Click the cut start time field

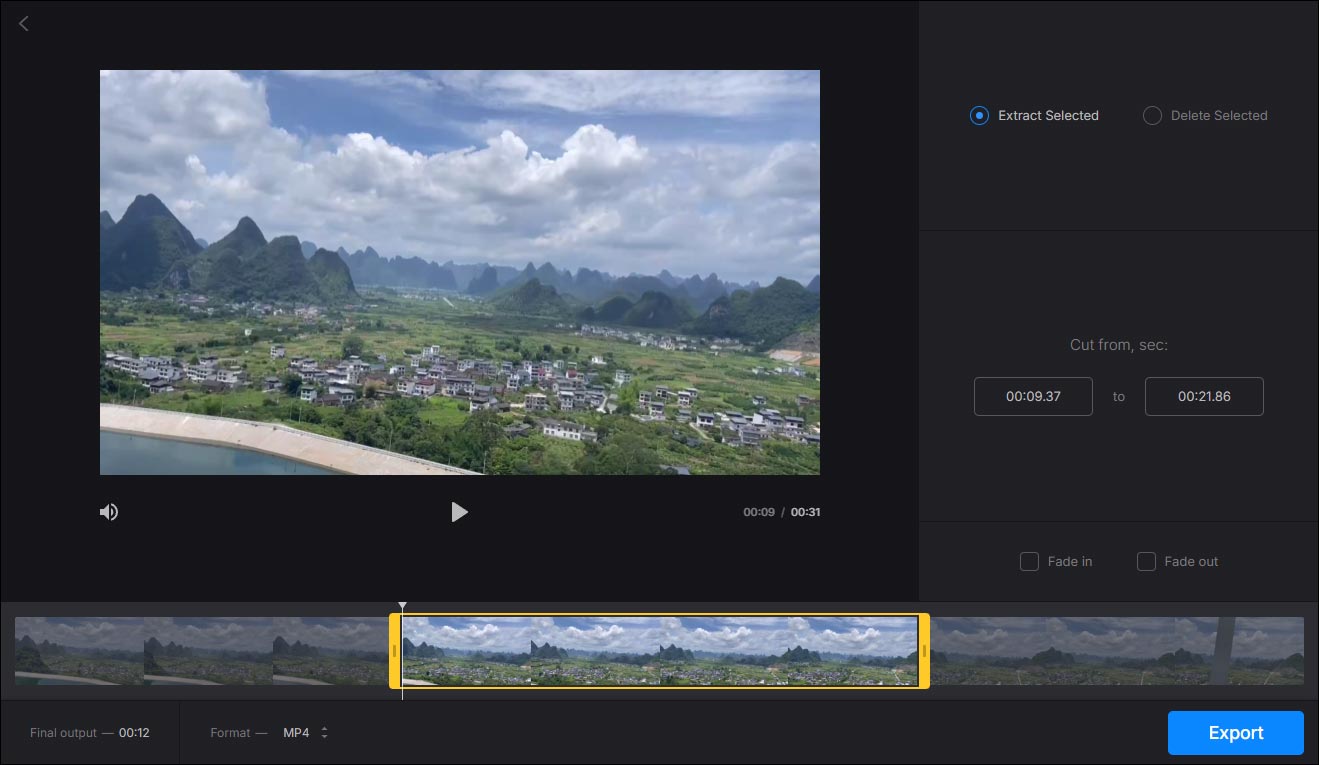click(x=1033, y=396)
